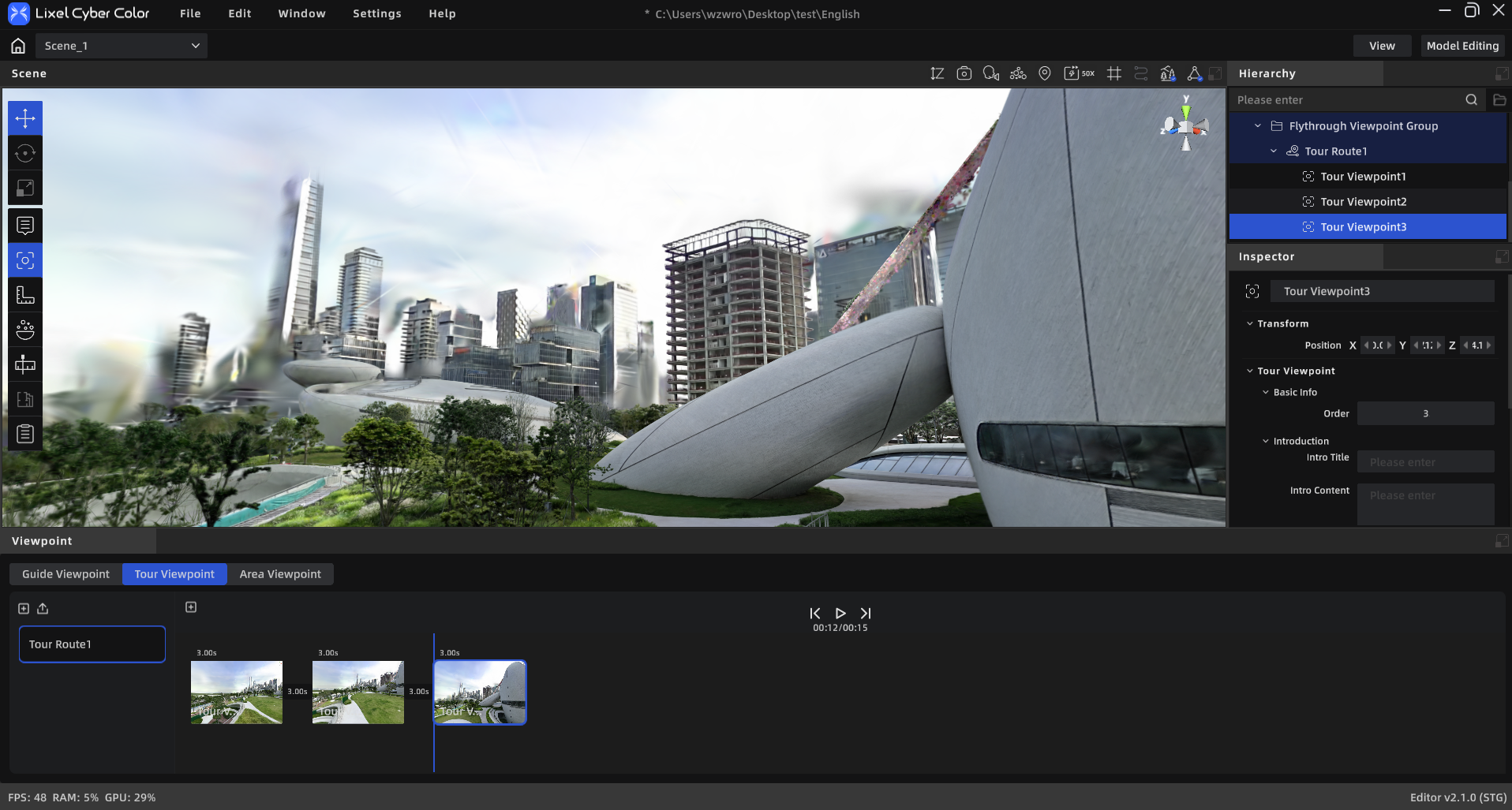
Task: Toggle the environment scenery icon with checkmark
Action: pyautogui.click(x=1168, y=73)
